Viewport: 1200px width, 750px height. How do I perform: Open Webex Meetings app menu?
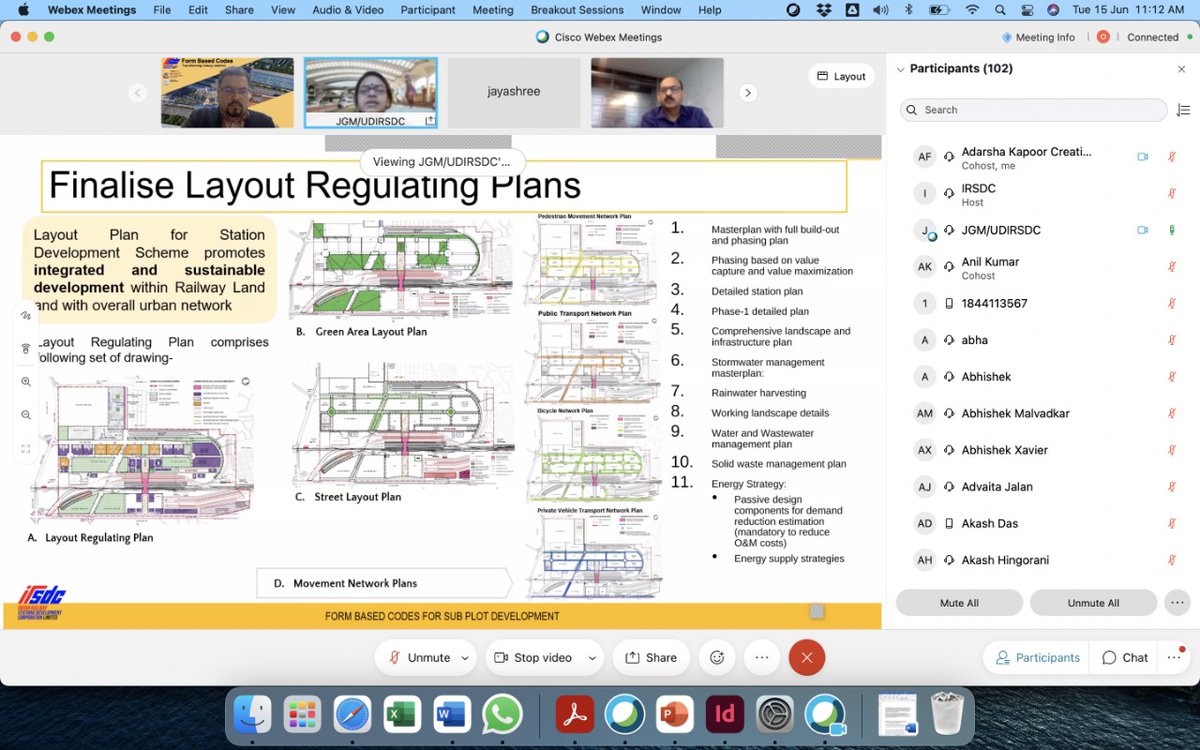(x=90, y=10)
